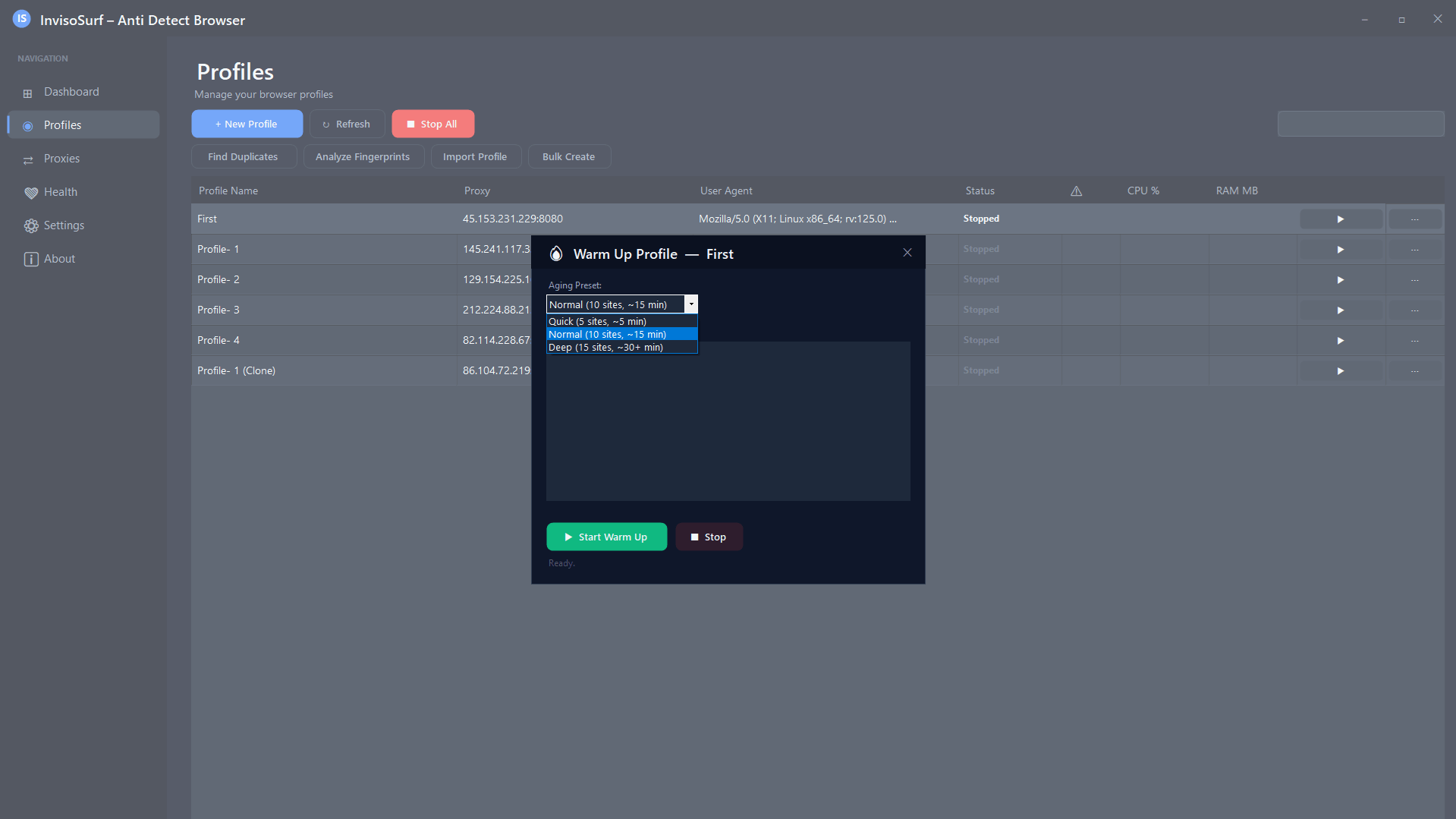Select Profiles in the sidebar
Viewport: 1456px width, 819px height.
tap(83, 125)
